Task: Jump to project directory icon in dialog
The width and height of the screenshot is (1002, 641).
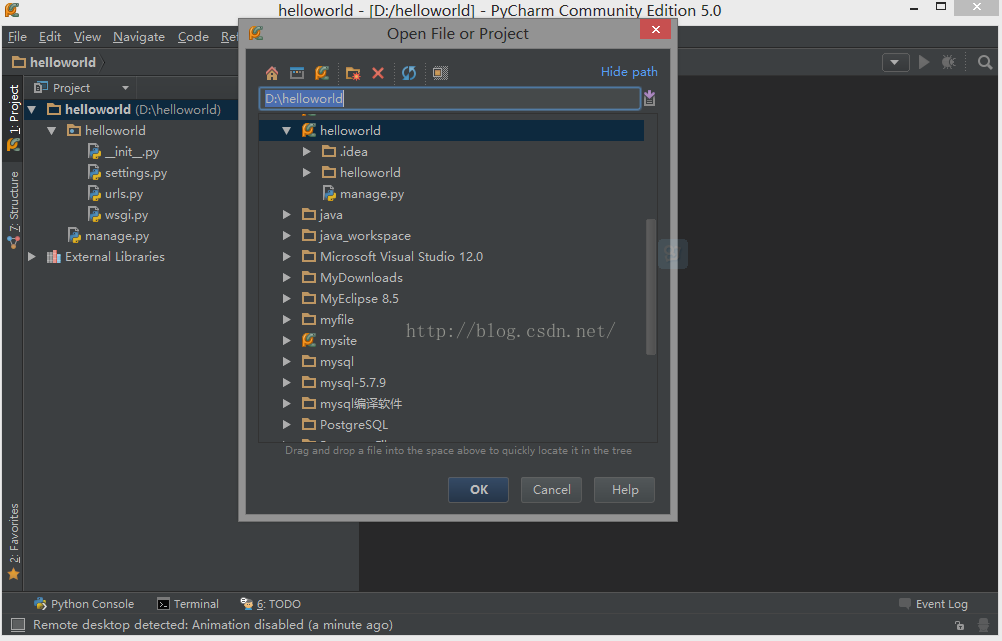Action: point(322,73)
